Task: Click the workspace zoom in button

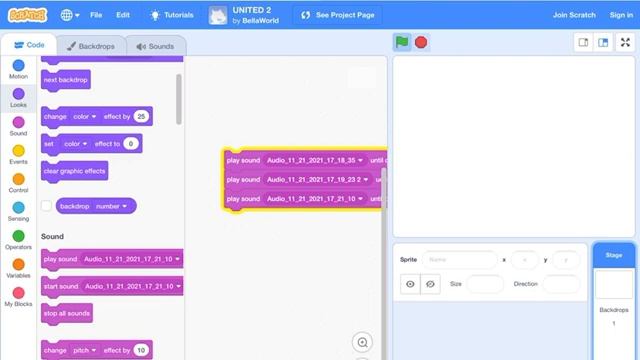Action: click(362, 342)
